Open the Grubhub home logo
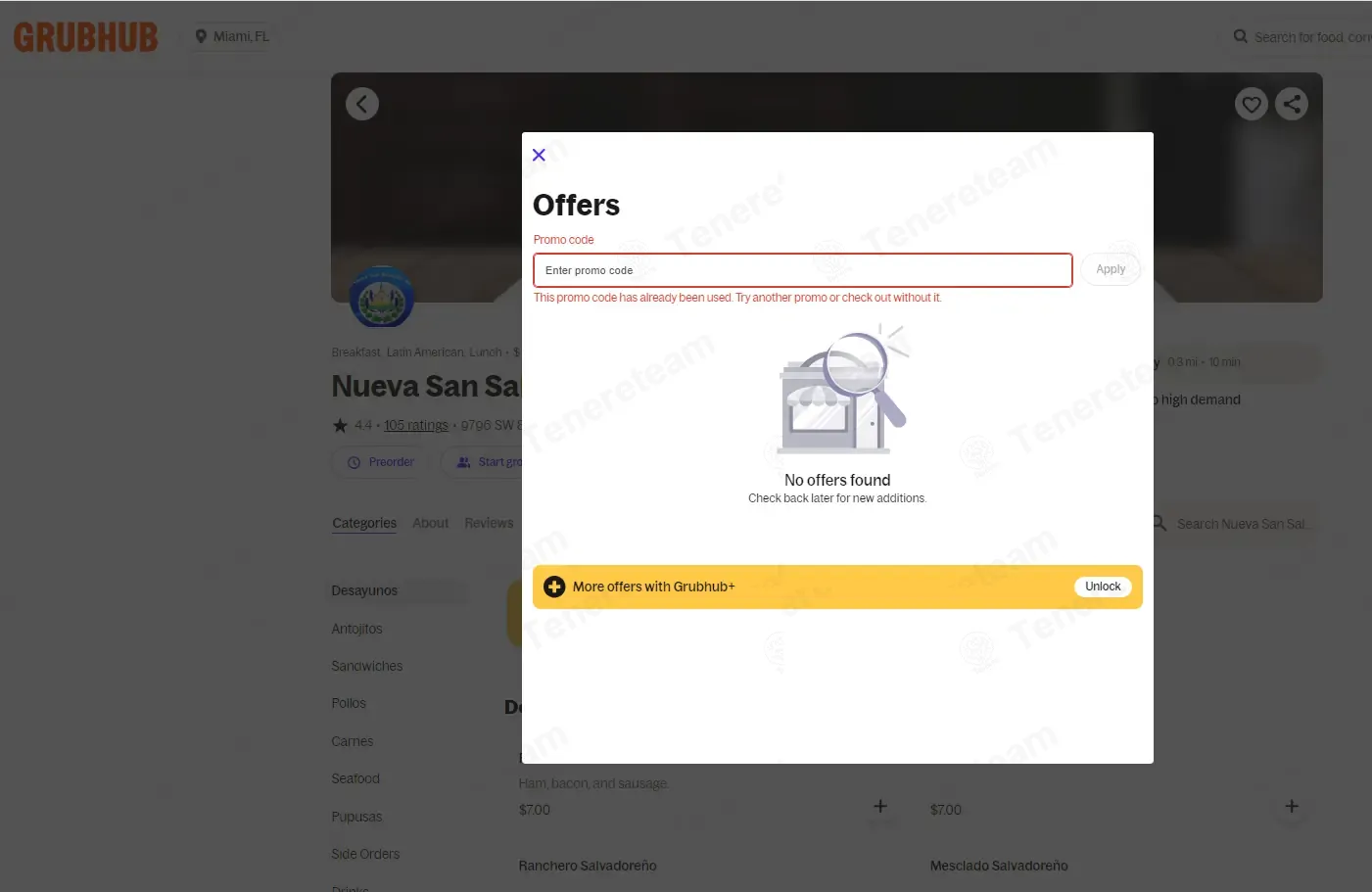Viewport: 1372px width, 892px height. click(85, 37)
